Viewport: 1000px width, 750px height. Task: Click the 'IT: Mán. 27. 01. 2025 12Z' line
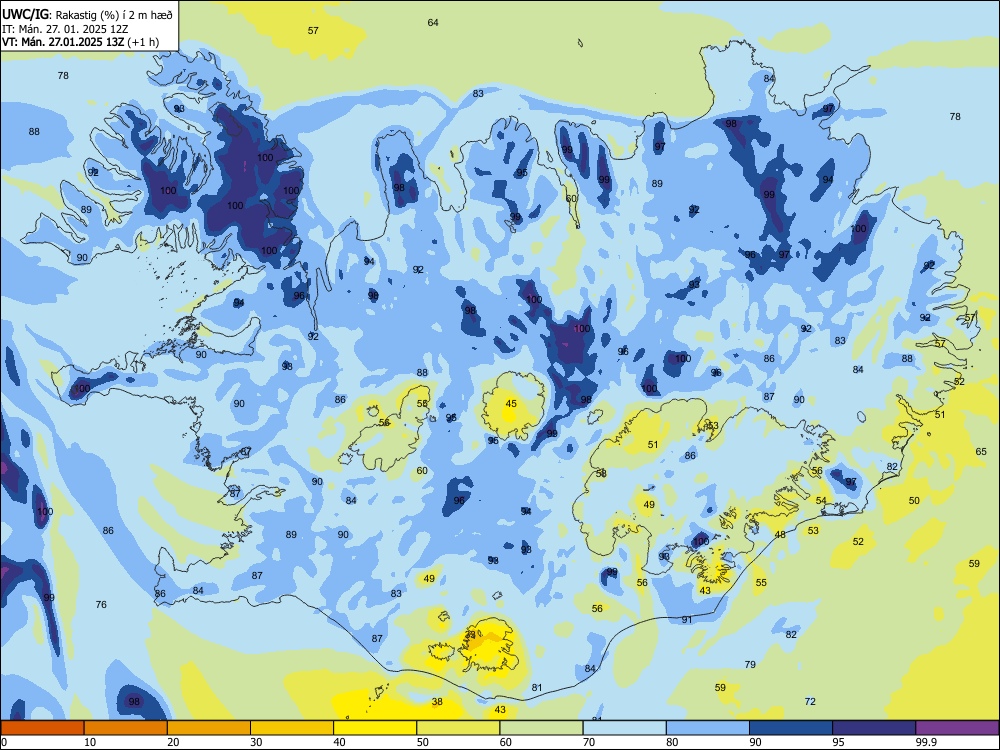click(x=65, y=29)
